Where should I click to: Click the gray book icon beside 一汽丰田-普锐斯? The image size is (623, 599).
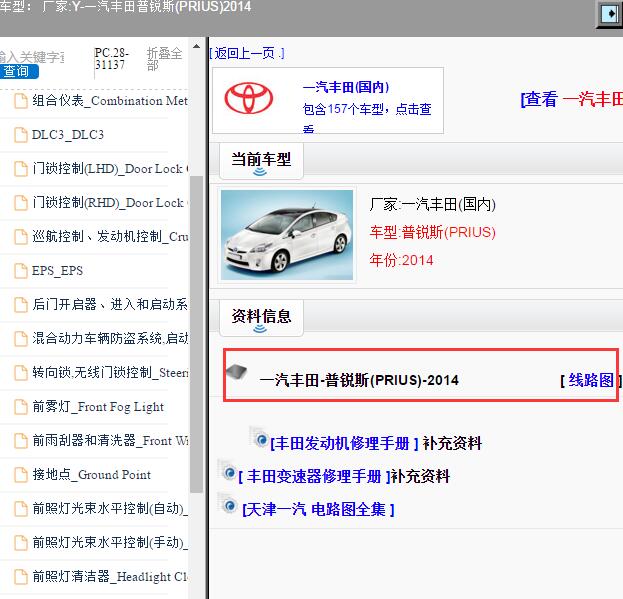[236, 373]
